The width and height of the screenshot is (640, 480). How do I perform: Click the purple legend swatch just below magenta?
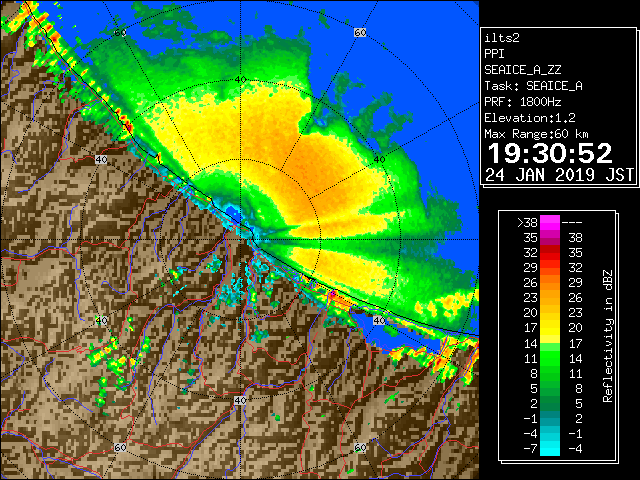(550, 238)
